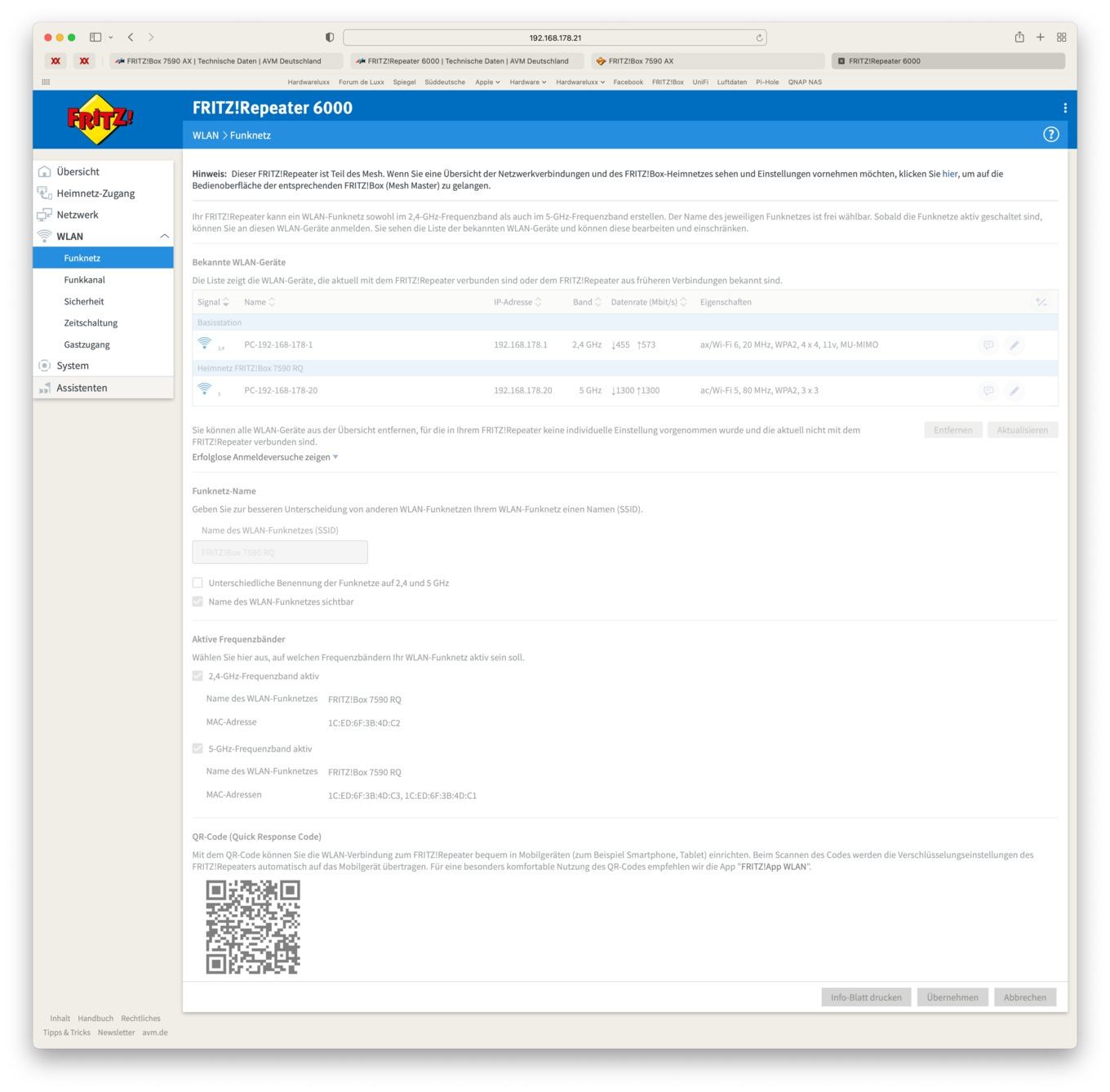Sort table by IP-Adresse column
The width and height of the screenshot is (1110, 1092).
517,302
